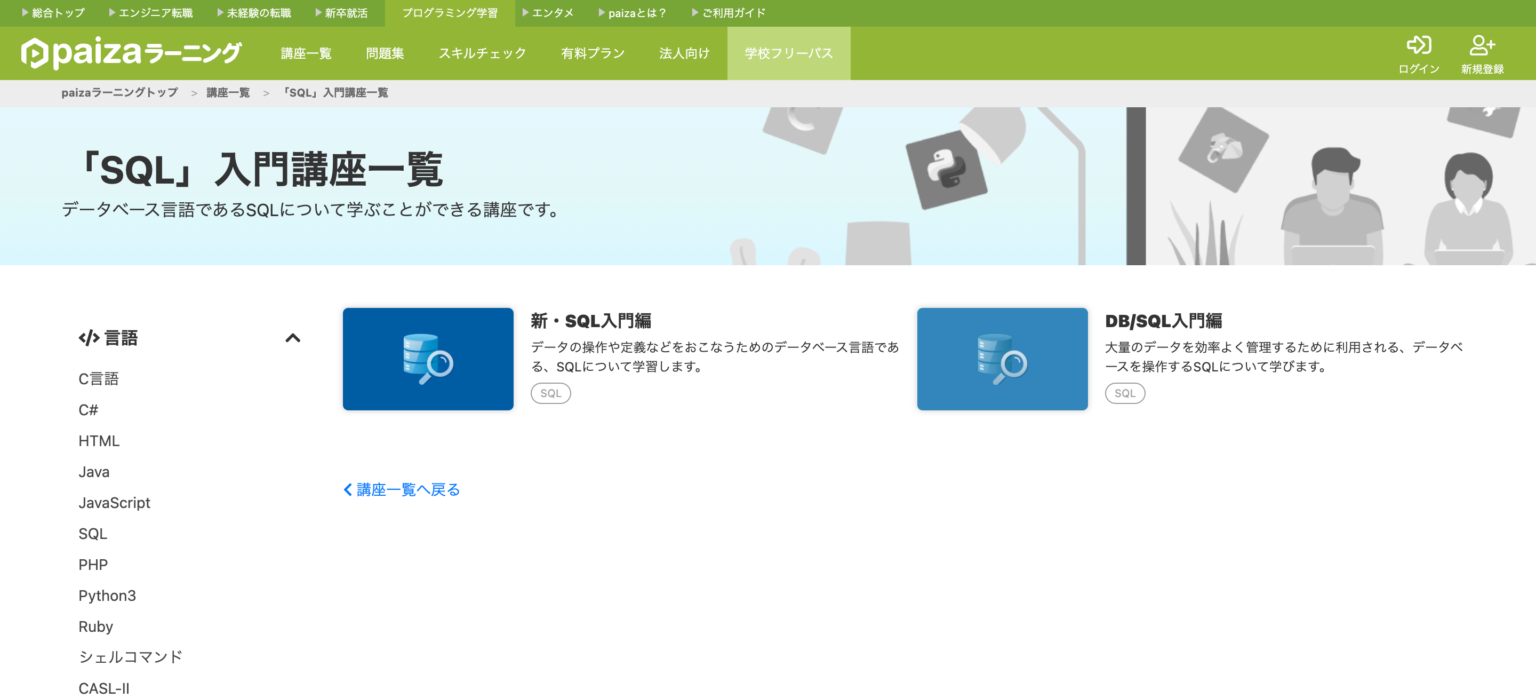Open the 有料プラン menu item
Screen dimensions: 1536x698
pyautogui.click(x=593, y=53)
